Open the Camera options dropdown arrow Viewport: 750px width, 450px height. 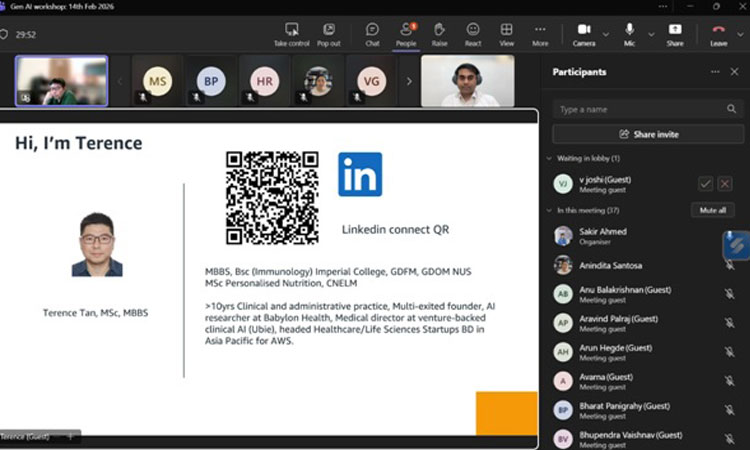coord(606,33)
